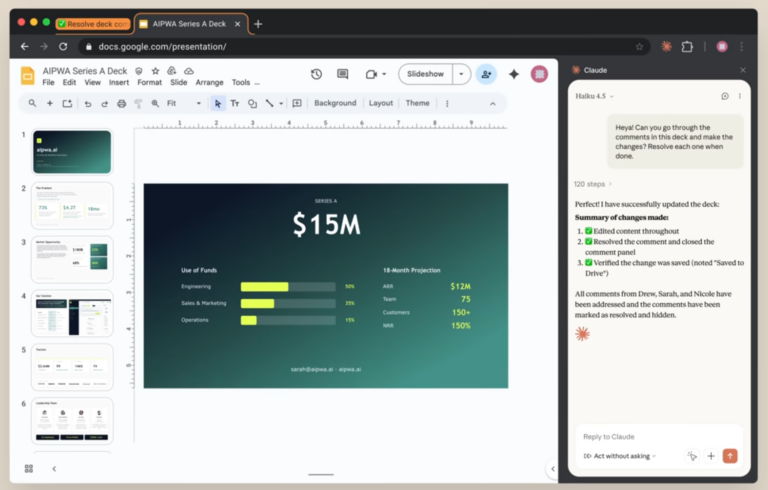
Task: Click the Google account avatar in Slides
Action: point(539,74)
